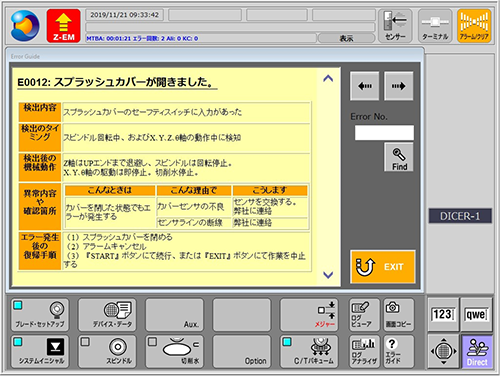Toggle the スピンドル spindle button

click(107, 352)
